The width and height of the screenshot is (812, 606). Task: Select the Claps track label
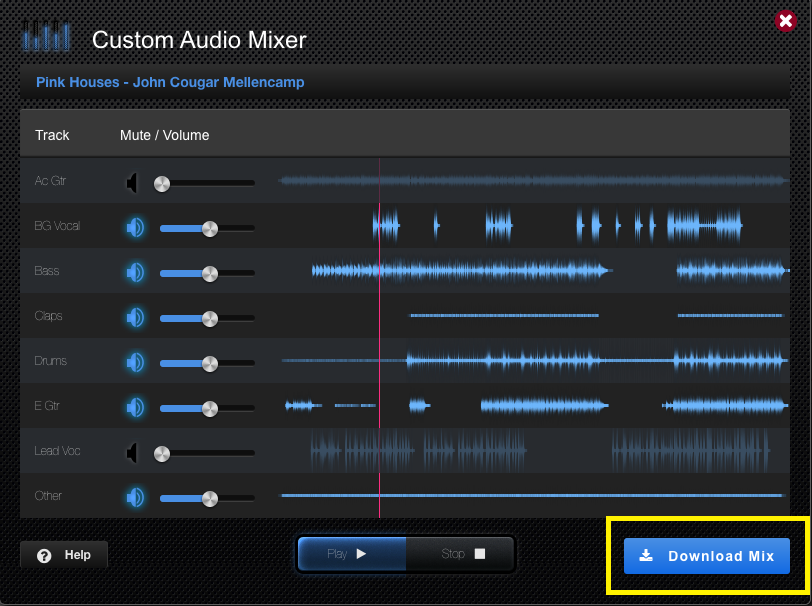(48, 316)
